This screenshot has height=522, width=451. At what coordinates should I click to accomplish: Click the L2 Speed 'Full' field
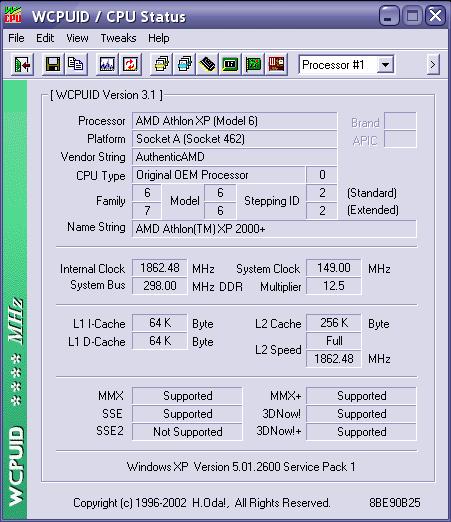pos(334,341)
